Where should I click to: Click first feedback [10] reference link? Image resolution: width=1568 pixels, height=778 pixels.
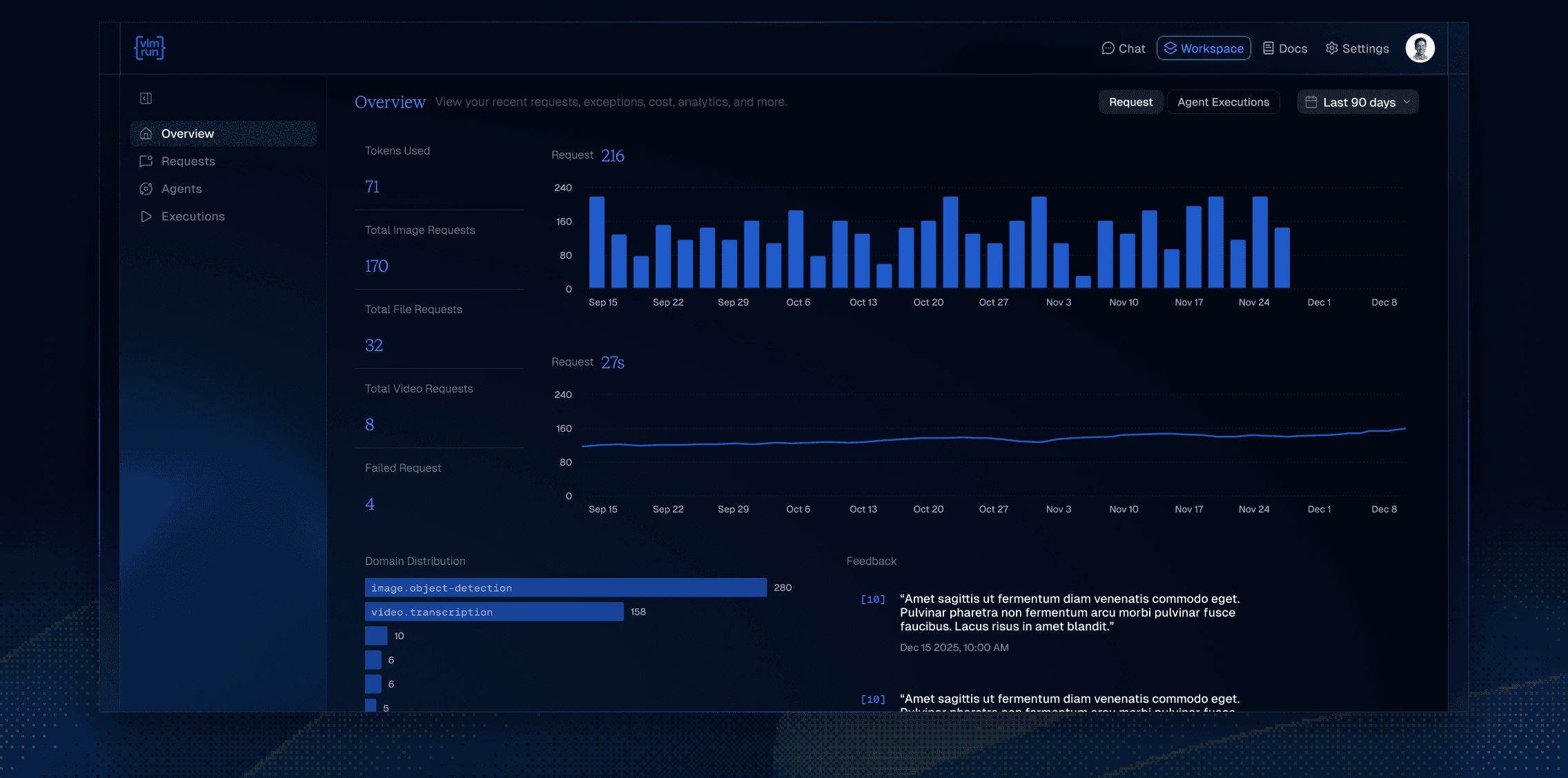point(872,599)
